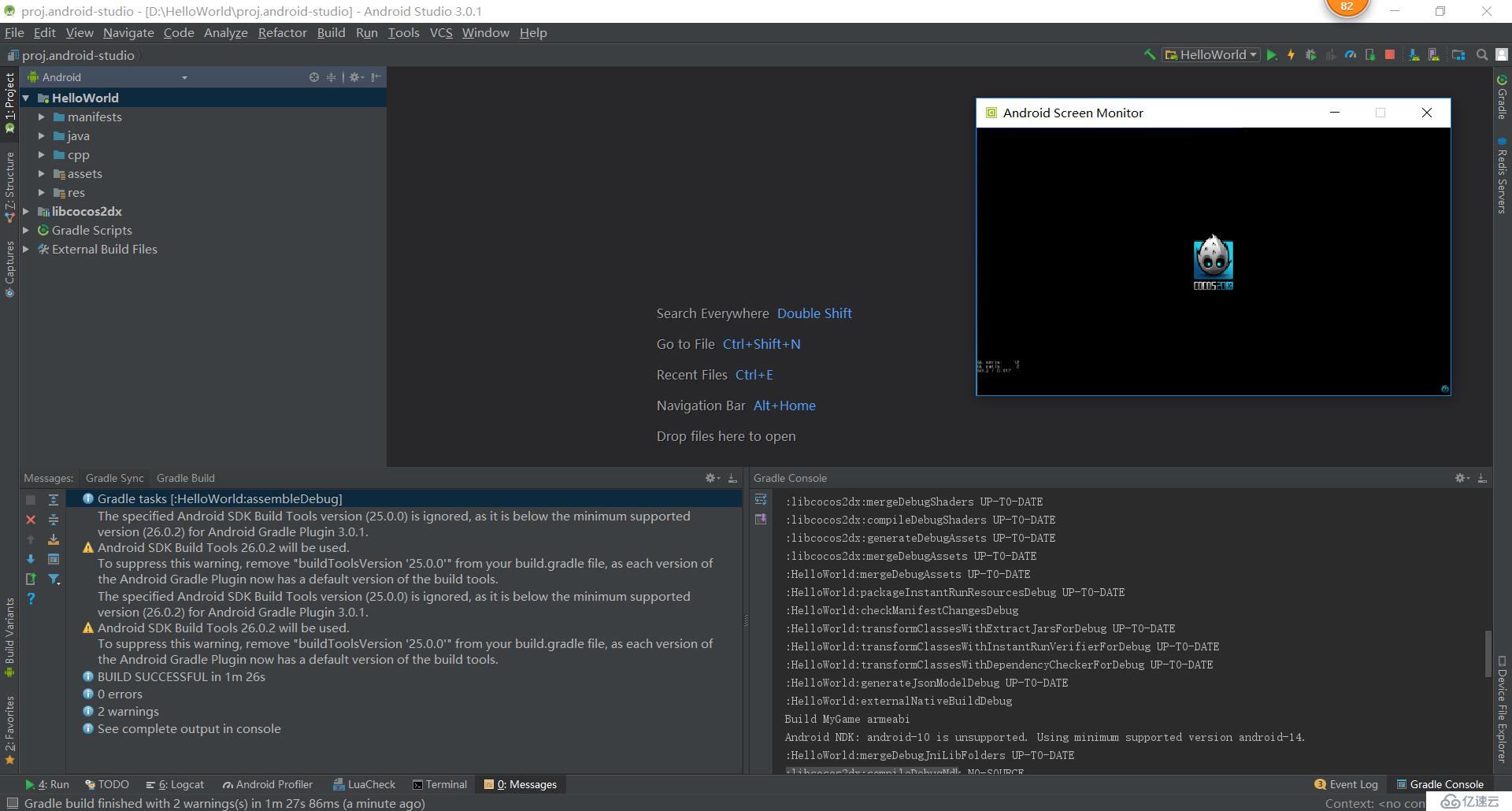The width and height of the screenshot is (1512, 811).
Task: Select "See complete output in console" message
Action: (x=189, y=728)
